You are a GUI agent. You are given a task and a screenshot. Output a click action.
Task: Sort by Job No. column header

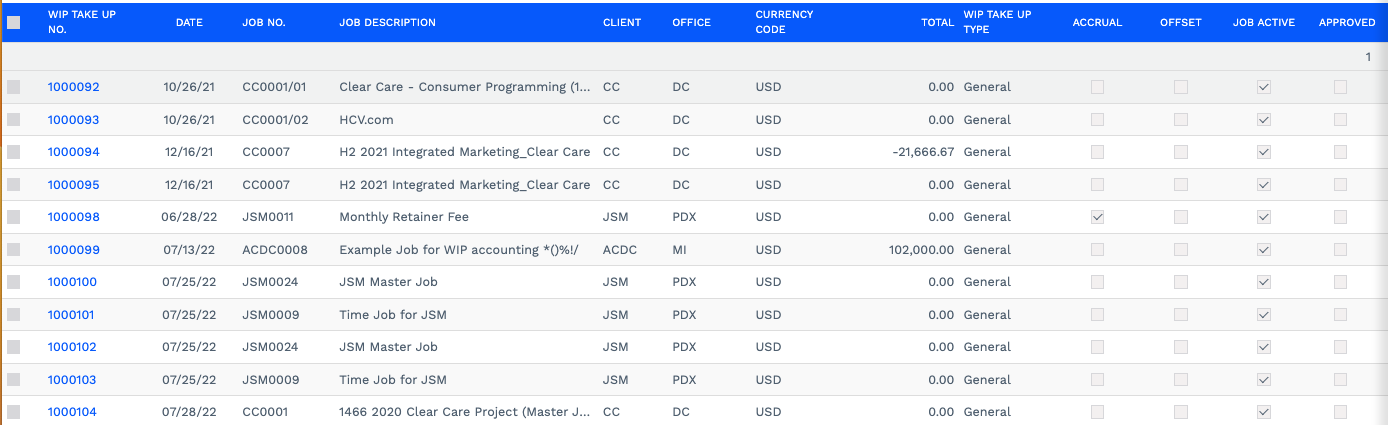[x=264, y=22]
